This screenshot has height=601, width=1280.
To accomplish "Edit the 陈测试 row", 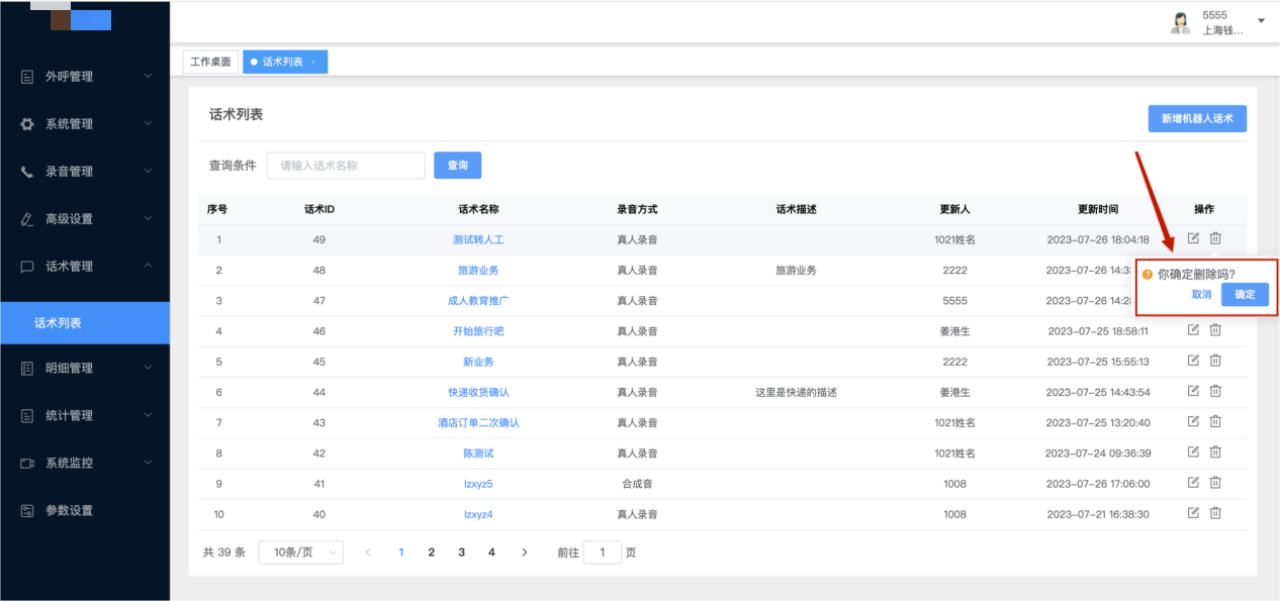I will pyautogui.click(x=1193, y=452).
